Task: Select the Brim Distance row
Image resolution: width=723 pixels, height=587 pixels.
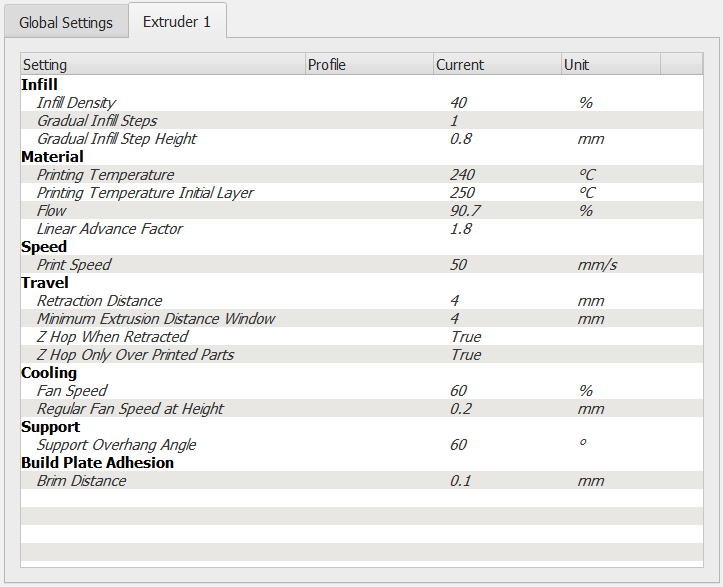Action: (x=362, y=480)
